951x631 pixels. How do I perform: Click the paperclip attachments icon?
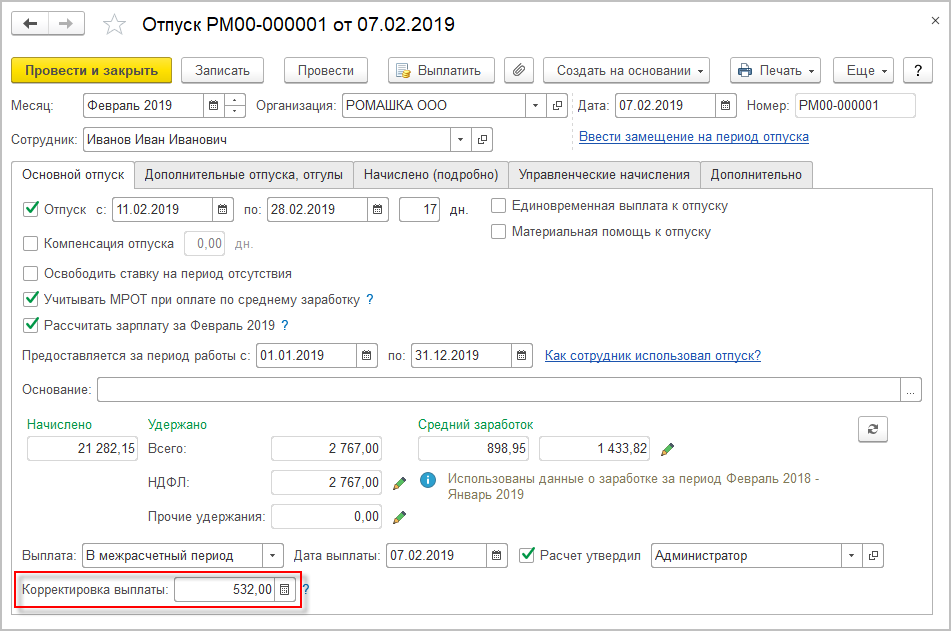point(519,70)
